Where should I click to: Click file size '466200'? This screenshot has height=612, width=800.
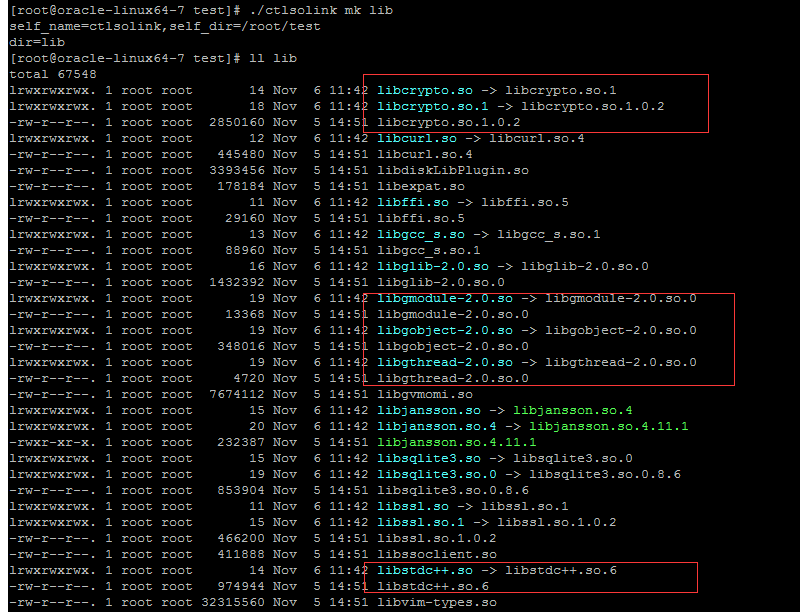pos(241,539)
